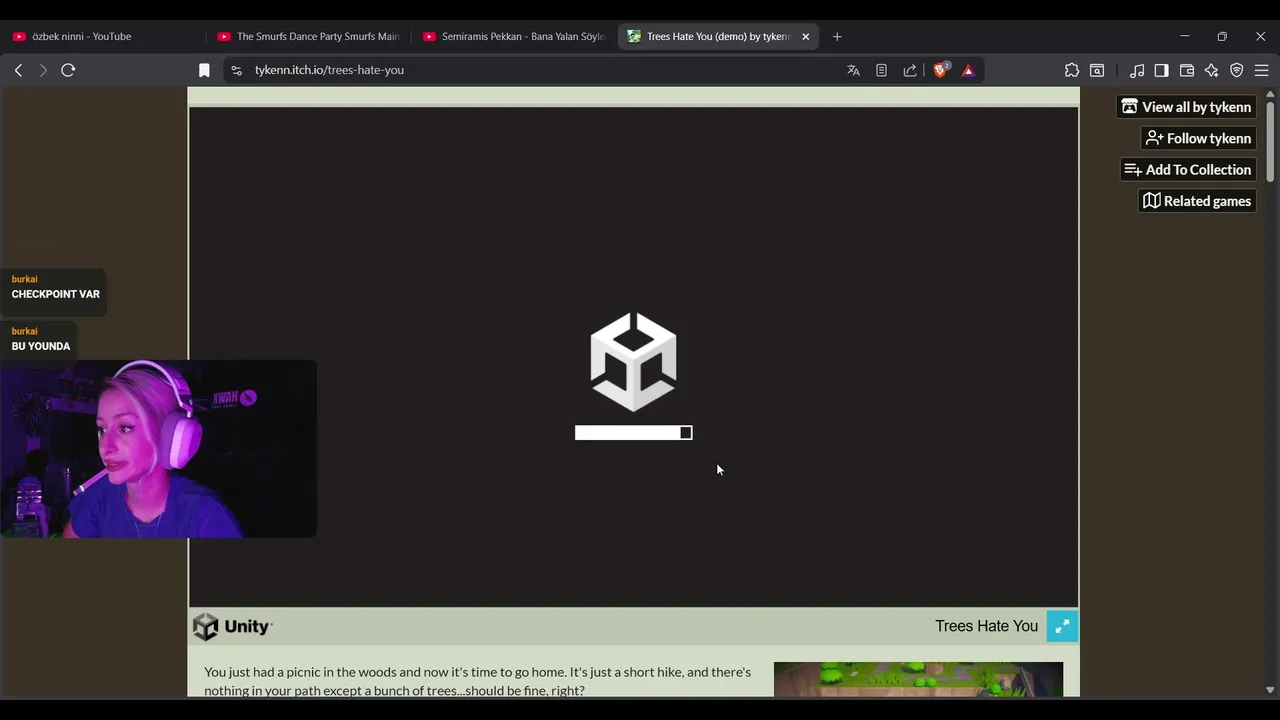Go back to the previous page
Screen dimensions: 1280x720
(x=18, y=70)
